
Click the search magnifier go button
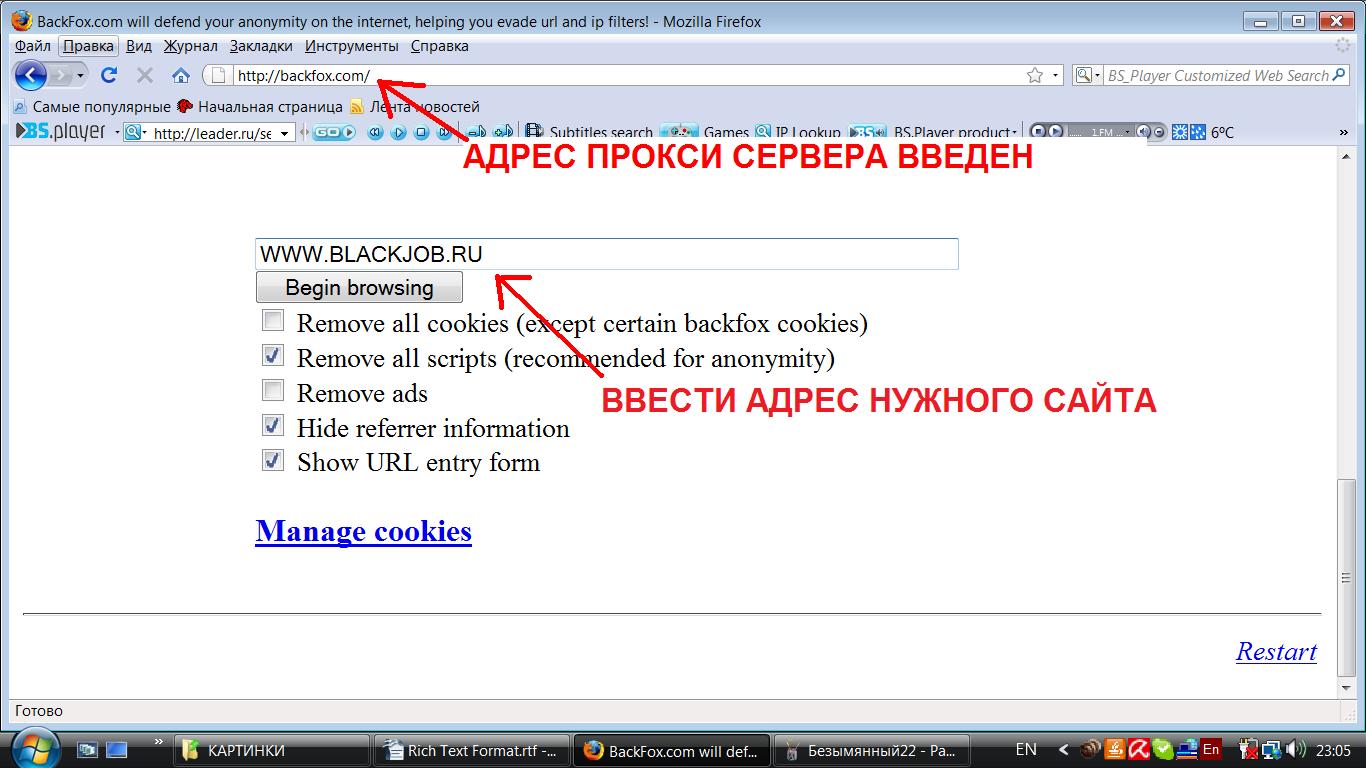pyautogui.click(x=1339, y=75)
